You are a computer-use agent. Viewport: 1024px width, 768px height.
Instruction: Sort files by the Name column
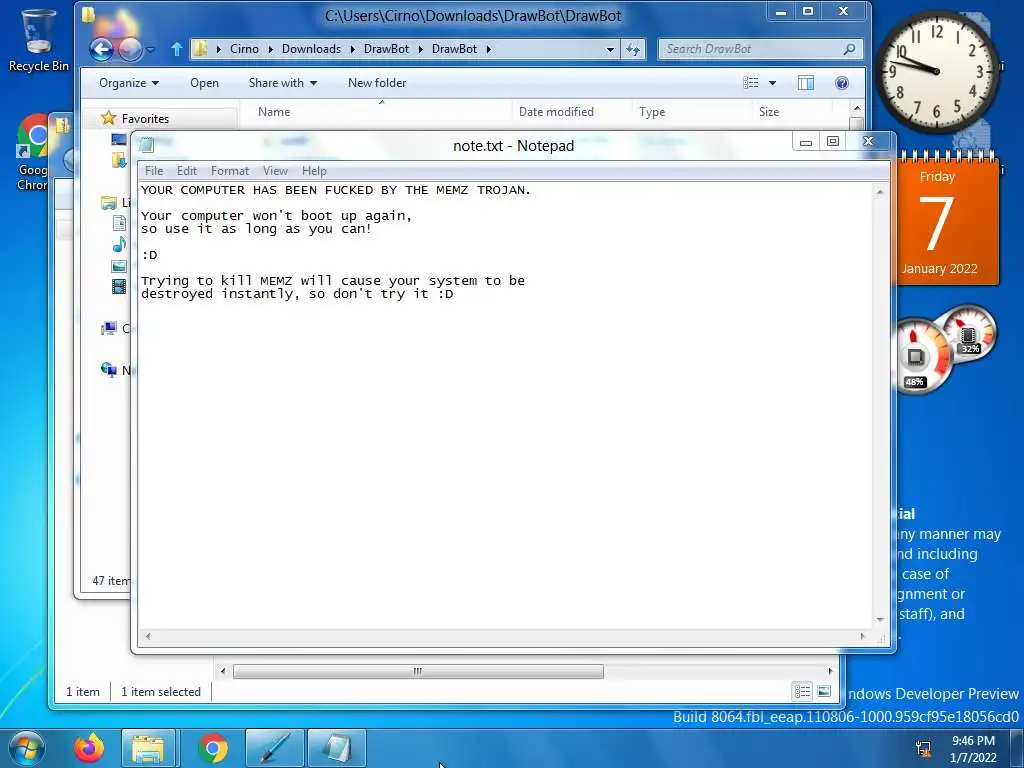click(377, 112)
